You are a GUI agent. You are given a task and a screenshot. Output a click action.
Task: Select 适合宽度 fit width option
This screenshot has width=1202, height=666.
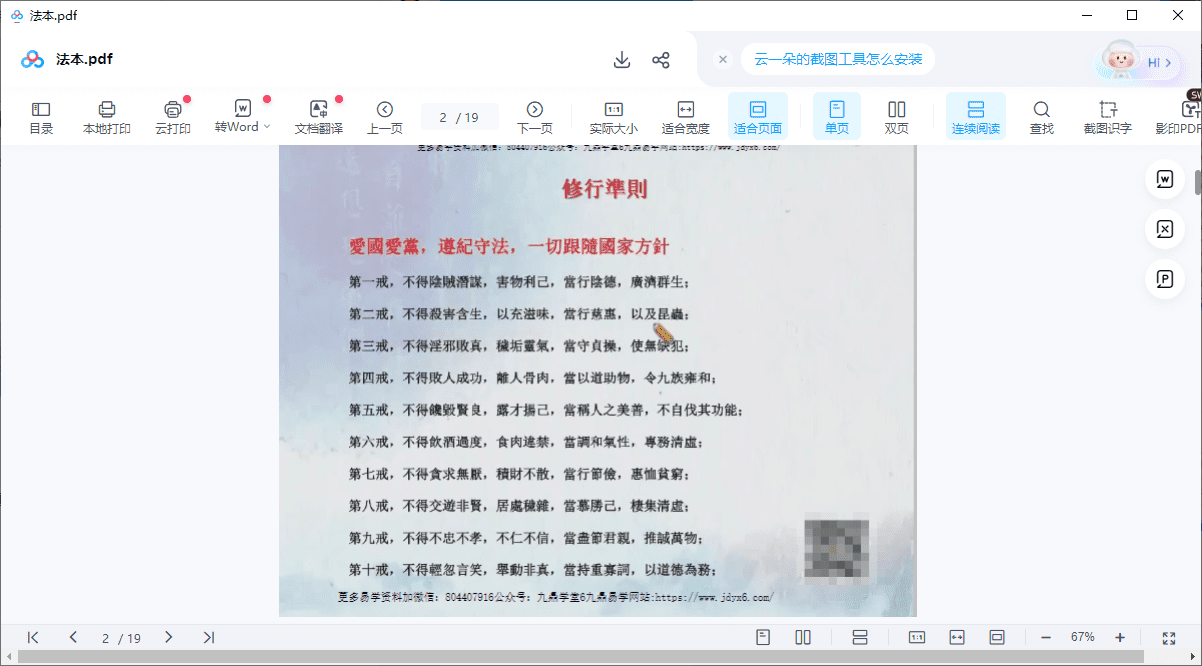click(x=686, y=116)
